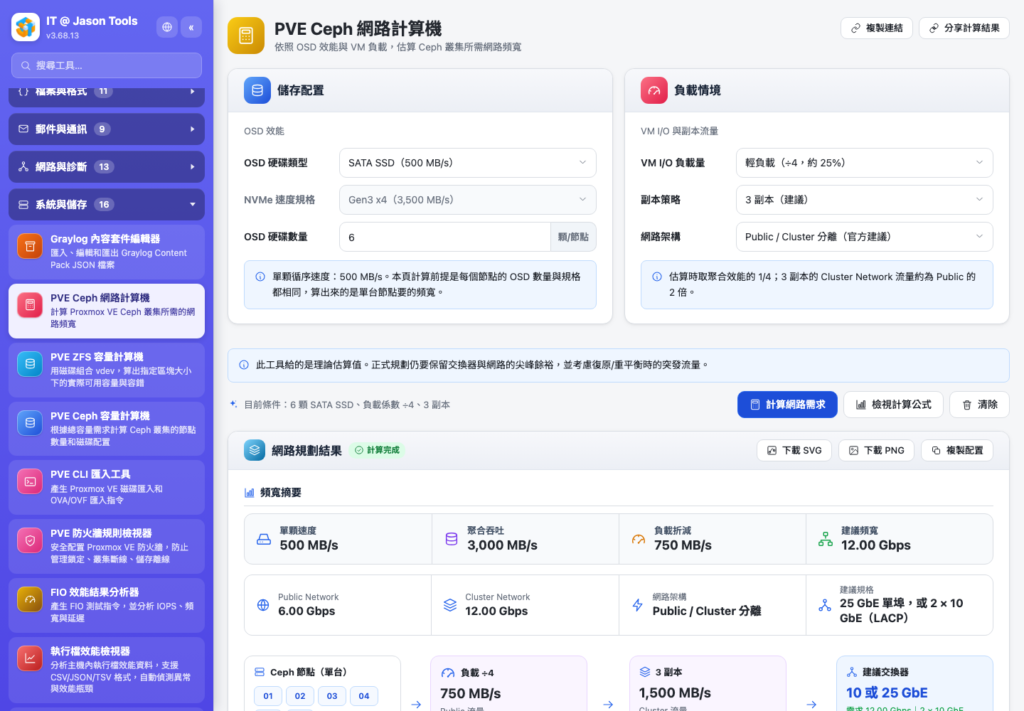Open PVE Ceph 容量計算機 tool
1024x711 pixels.
106,429
